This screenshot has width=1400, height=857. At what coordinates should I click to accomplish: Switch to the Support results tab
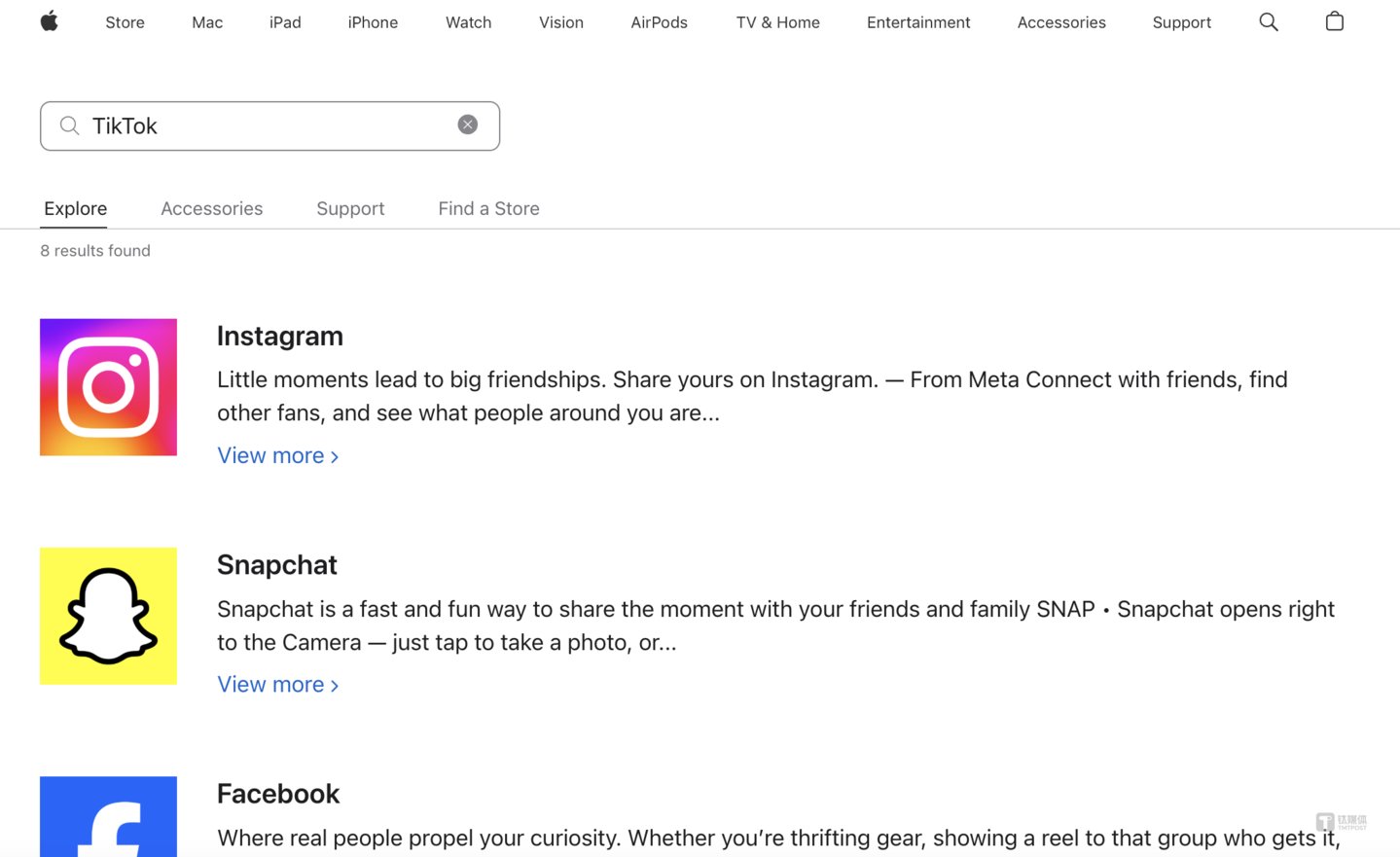pos(350,208)
